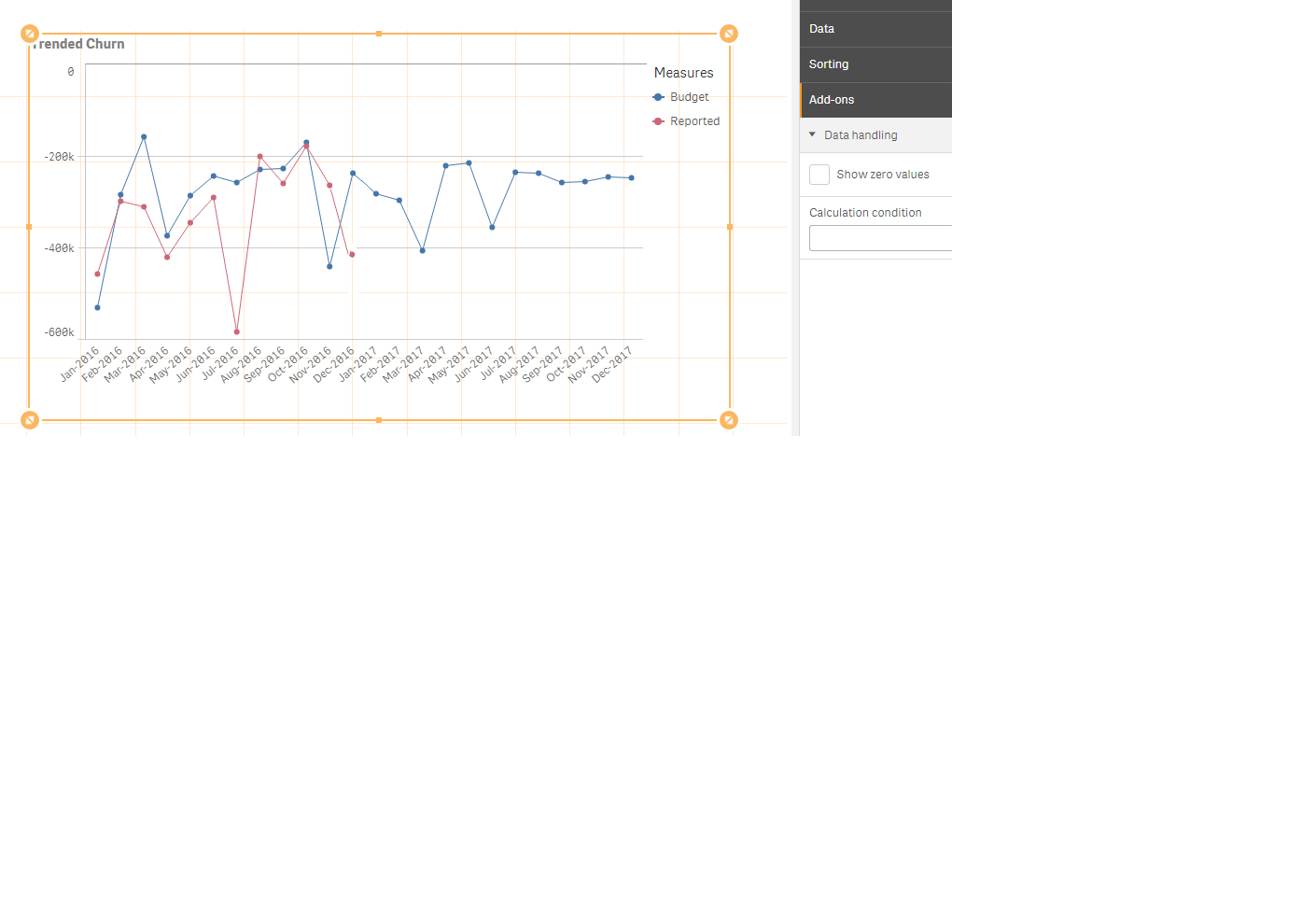Click the bottom-left orange corner icon of selection
This screenshot has width=1316, height=915.
coord(29,419)
